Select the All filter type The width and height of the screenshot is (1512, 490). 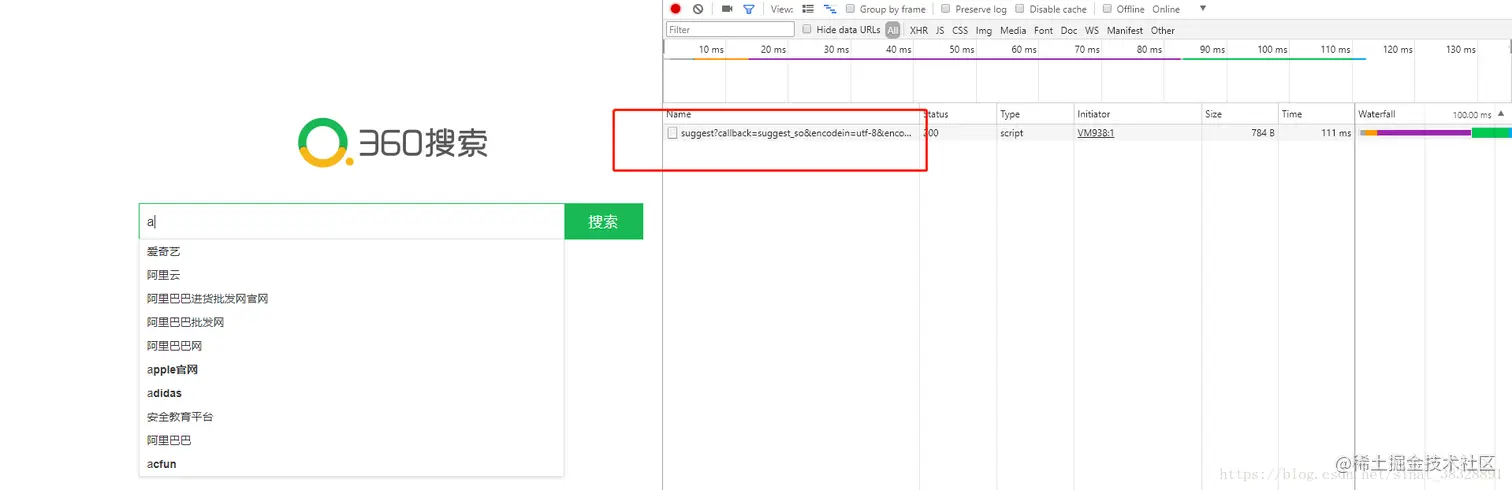click(893, 30)
